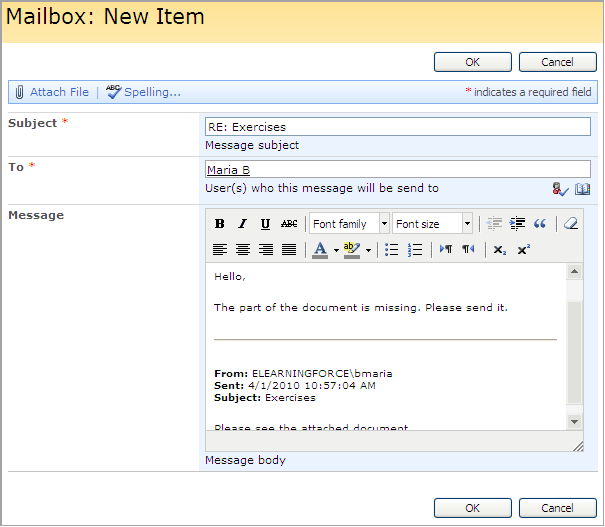605x527 pixels.
Task: Center align the message text
Action: pyautogui.click(x=242, y=250)
